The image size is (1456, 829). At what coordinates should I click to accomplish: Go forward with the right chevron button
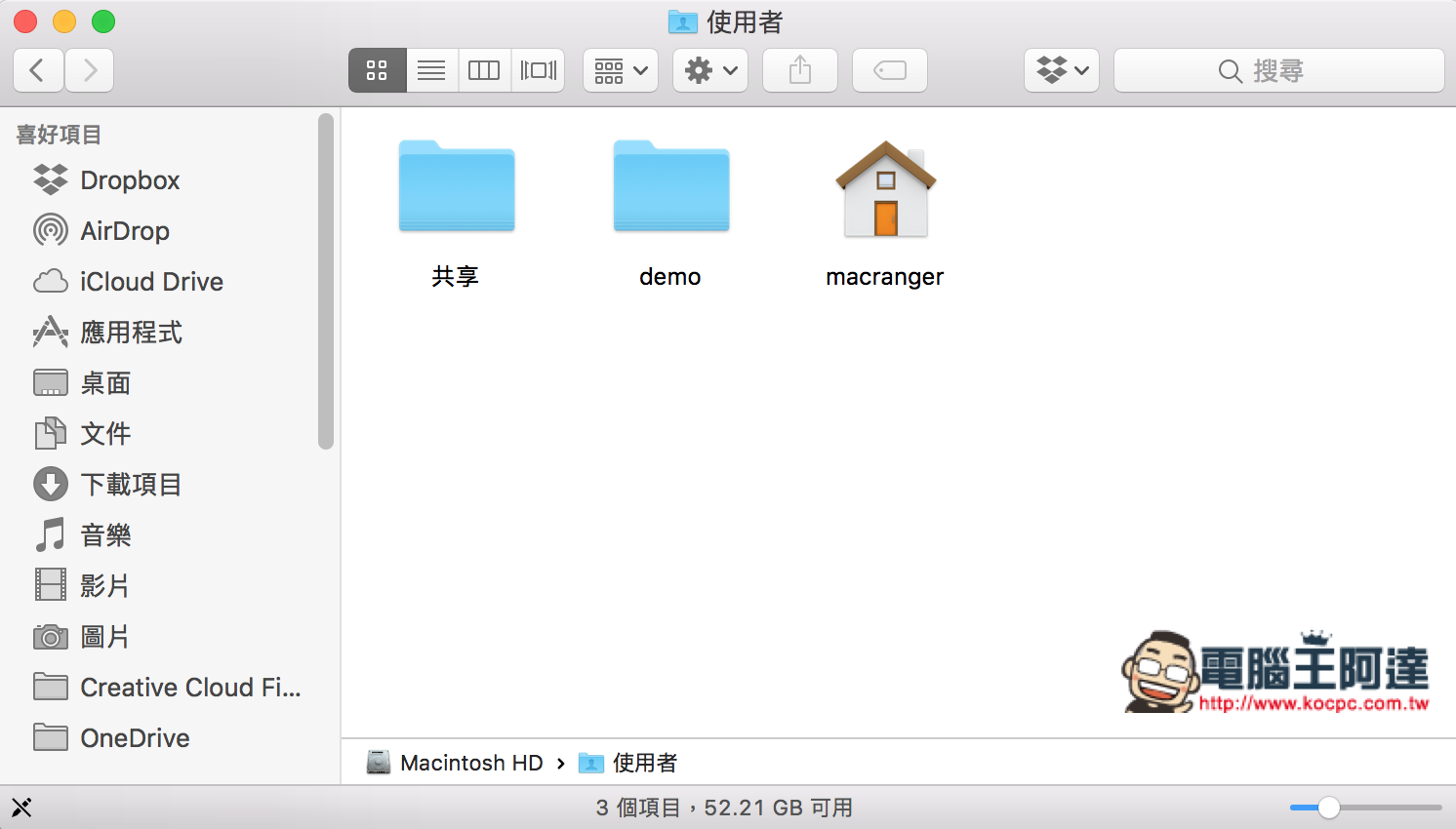pyautogui.click(x=90, y=70)
